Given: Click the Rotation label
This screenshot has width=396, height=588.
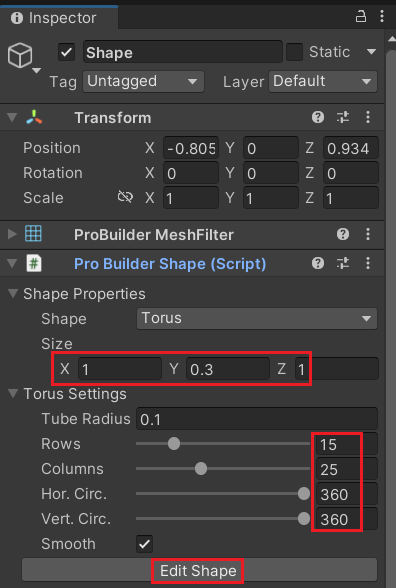Looking at the screenshot, I should pyautogui.click(x=53, y=173).
